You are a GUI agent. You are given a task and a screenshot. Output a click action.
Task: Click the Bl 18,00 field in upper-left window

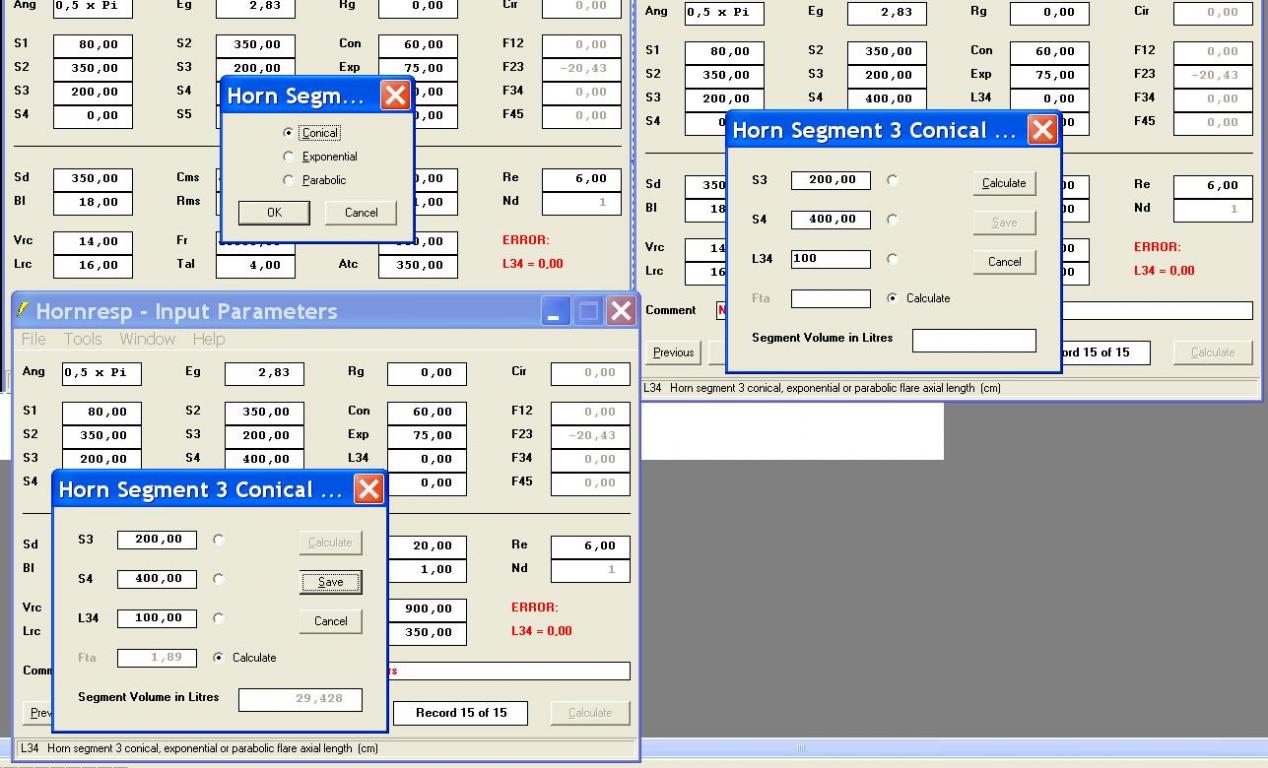pos(93,202)
